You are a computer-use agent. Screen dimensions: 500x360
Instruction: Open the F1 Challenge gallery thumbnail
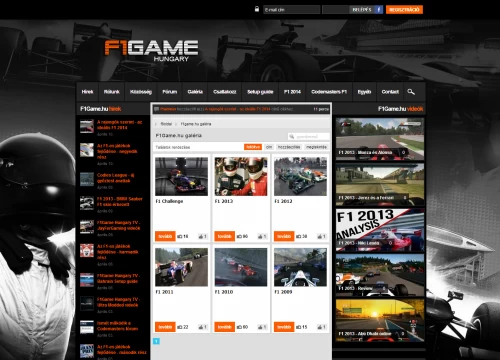point(181,176)
